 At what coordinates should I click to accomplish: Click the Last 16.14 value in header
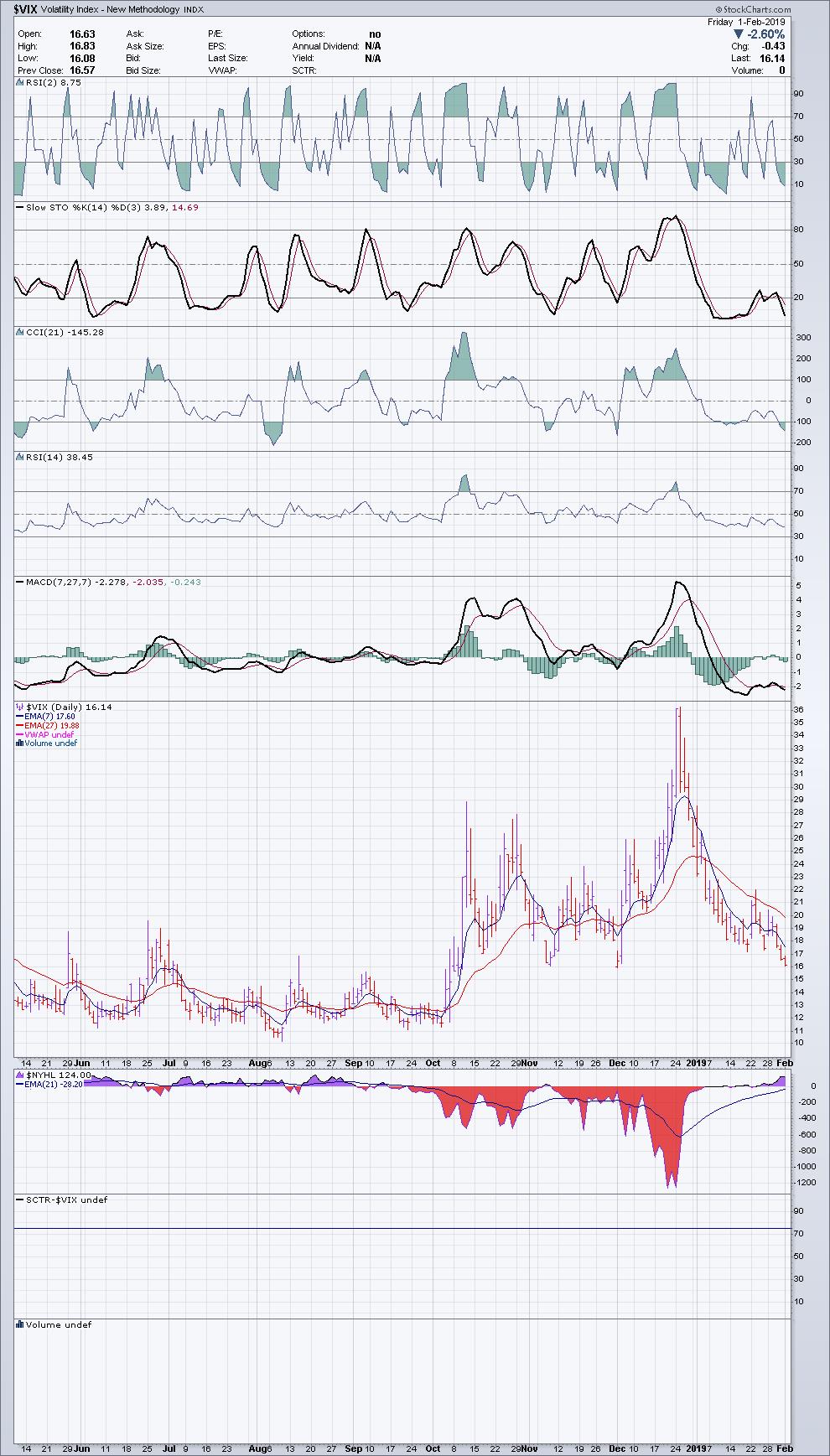point(771,59)
